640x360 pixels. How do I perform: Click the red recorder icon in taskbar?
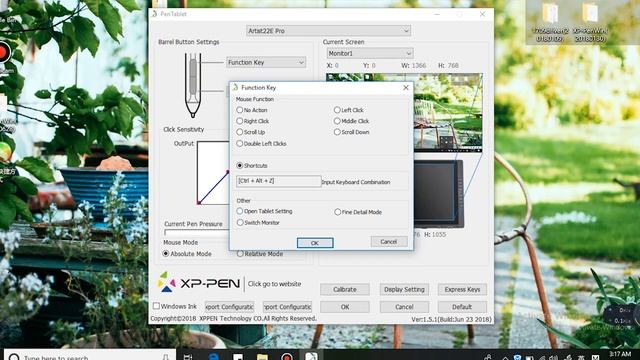(x=287, y=356)
